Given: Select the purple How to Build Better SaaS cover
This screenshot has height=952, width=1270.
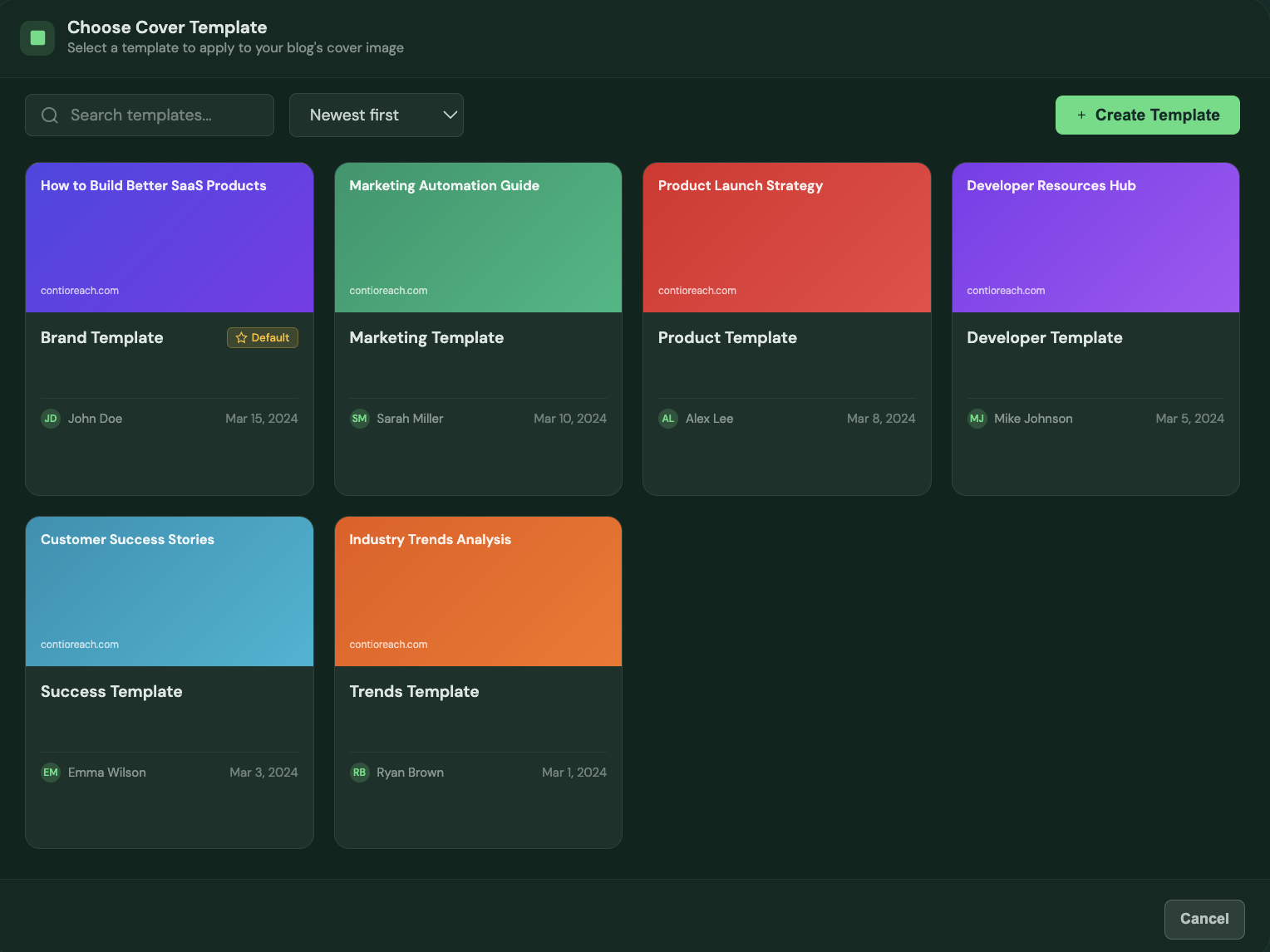Looking at the screenshot, I should coord(170,238).
